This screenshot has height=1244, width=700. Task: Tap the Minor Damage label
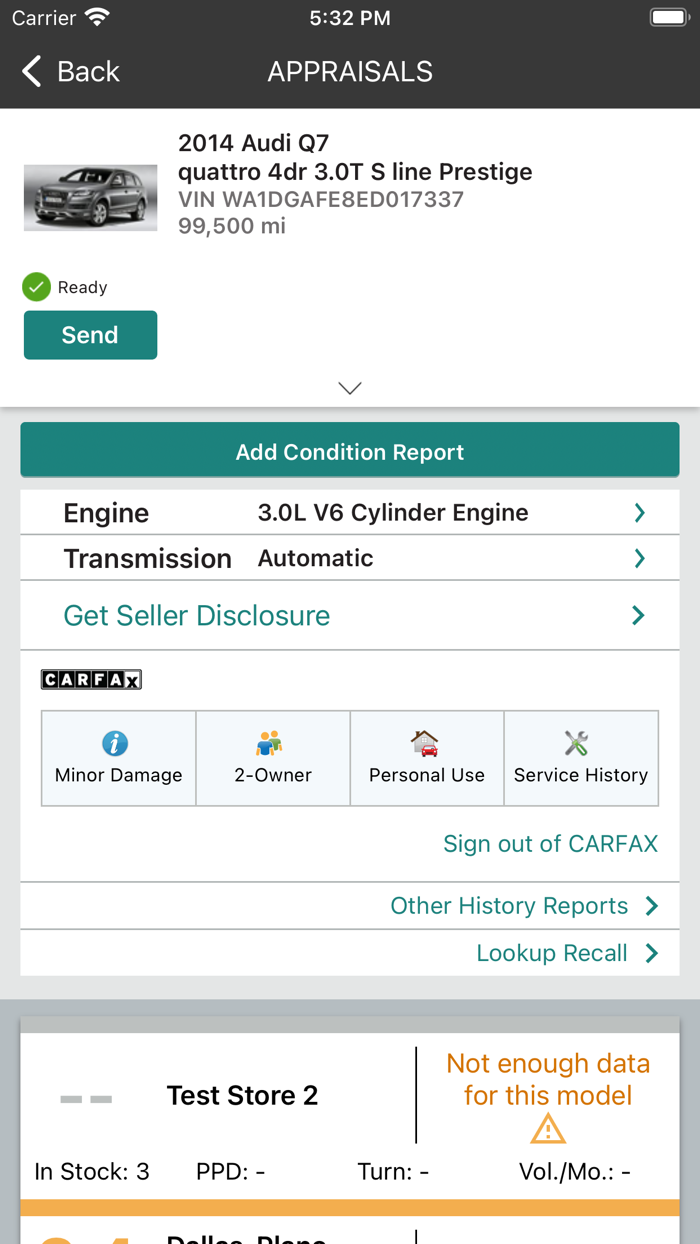click(119, 775)
